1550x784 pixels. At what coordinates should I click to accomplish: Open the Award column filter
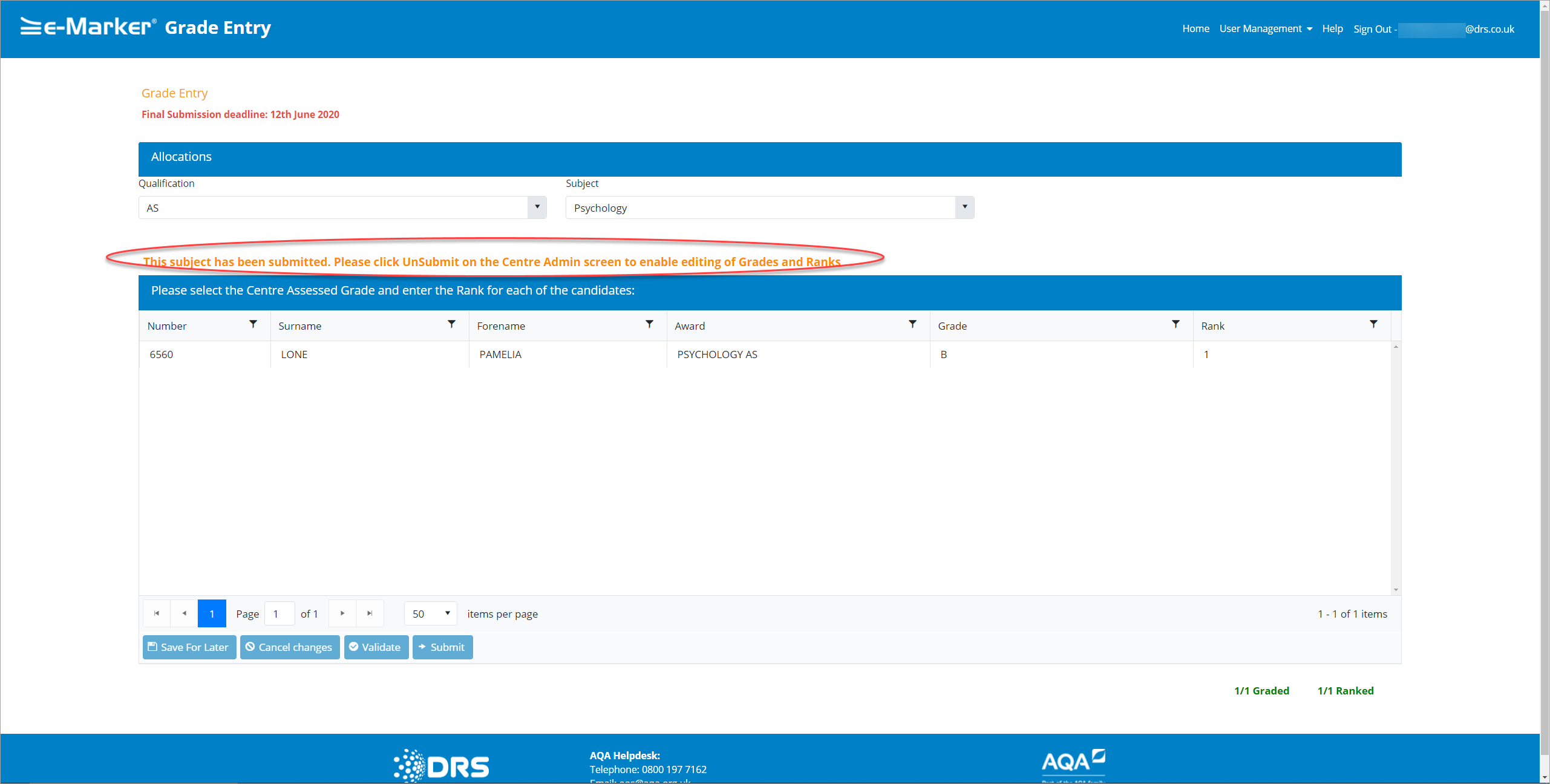(912, 325)
